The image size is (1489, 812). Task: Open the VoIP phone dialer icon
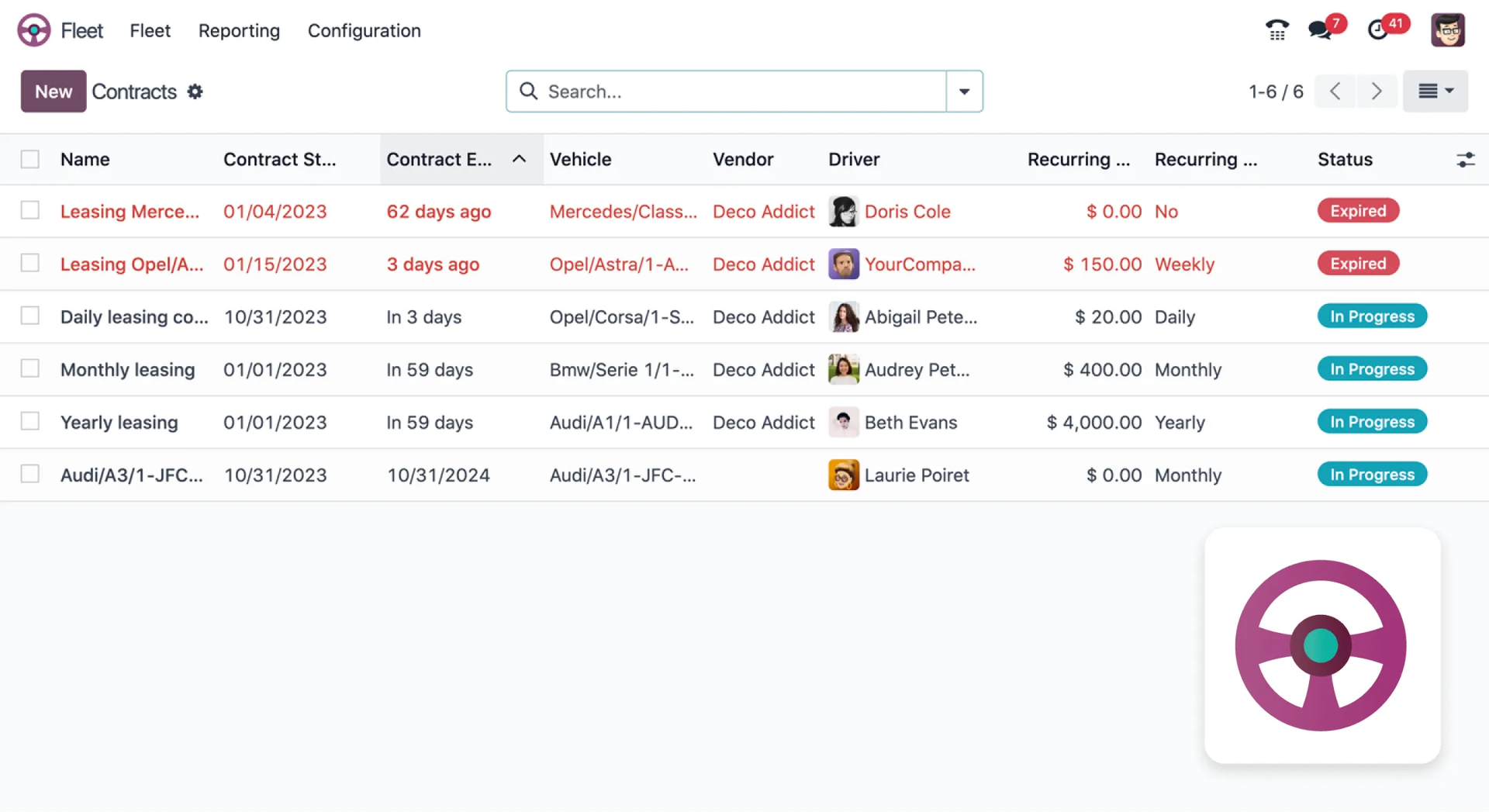(x=1277, y=29)
